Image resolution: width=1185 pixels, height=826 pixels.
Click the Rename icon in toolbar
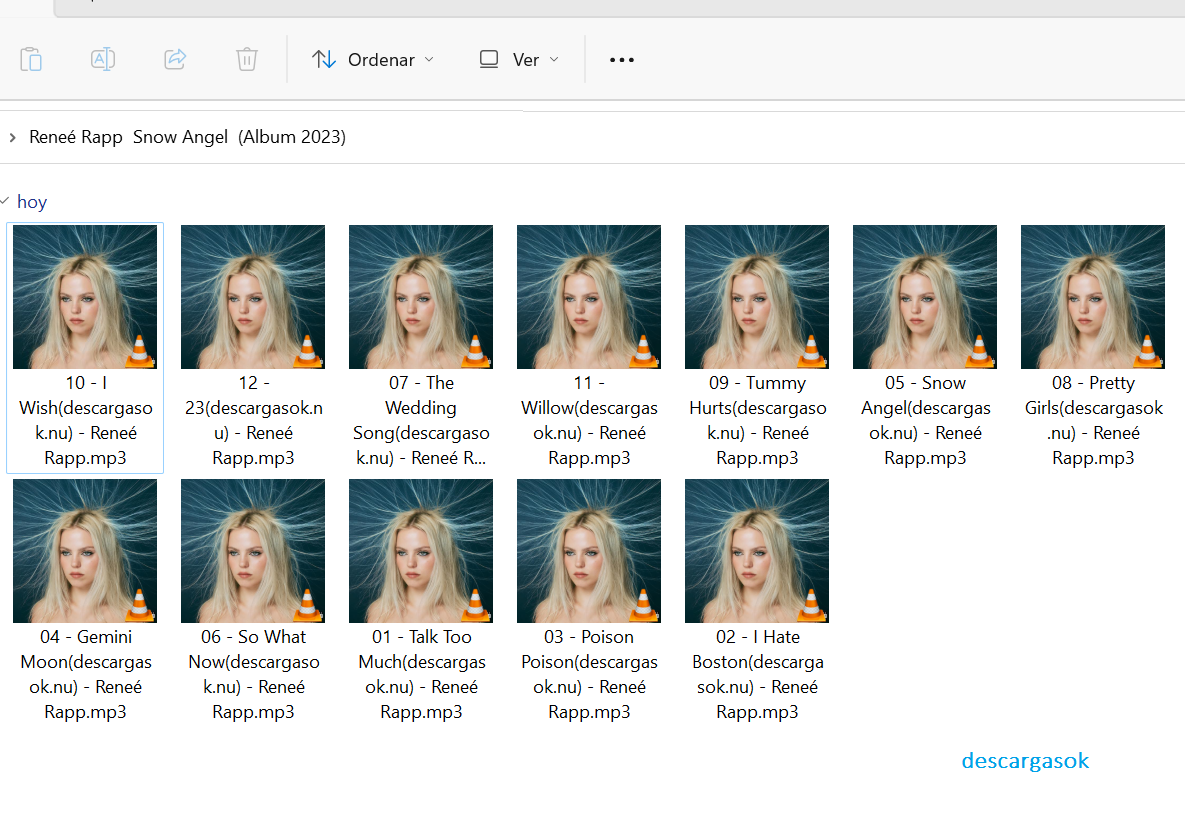(103, 59)
